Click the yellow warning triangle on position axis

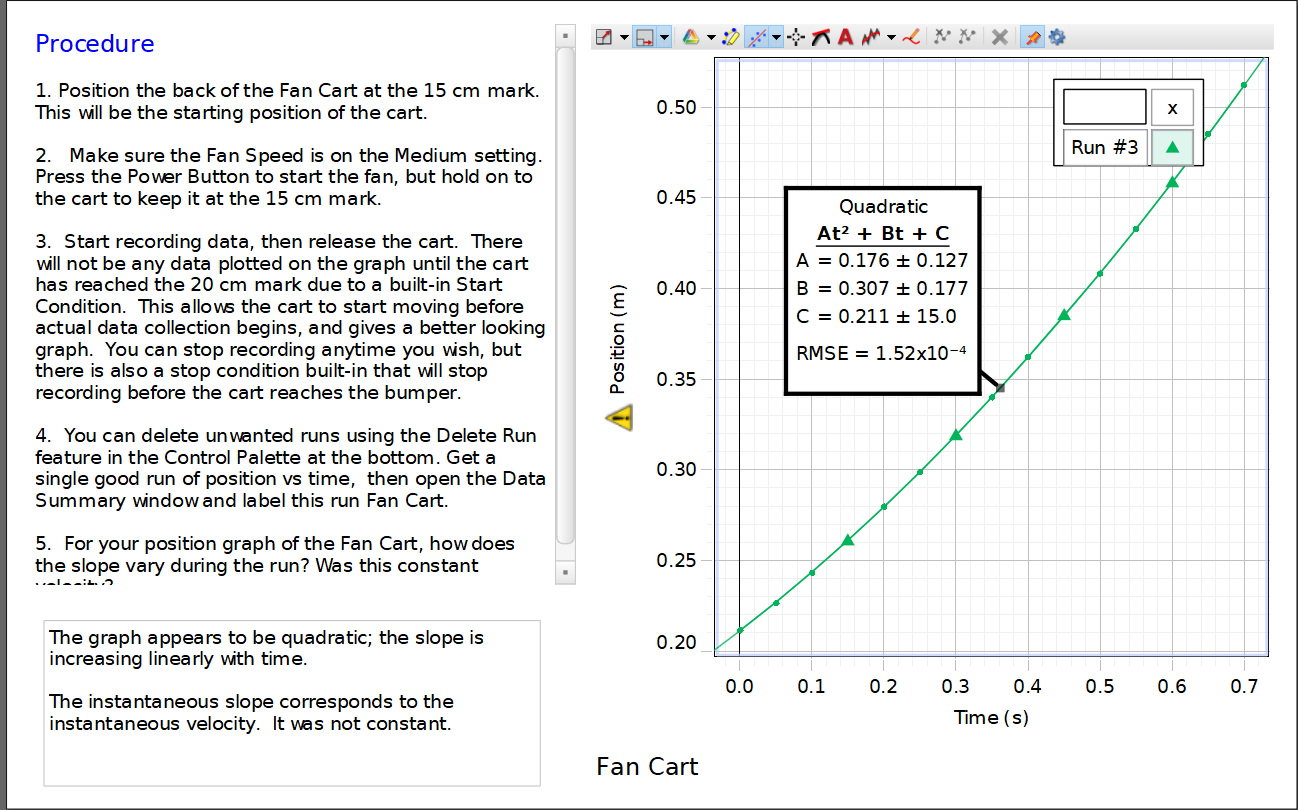[x=620, y=417]
